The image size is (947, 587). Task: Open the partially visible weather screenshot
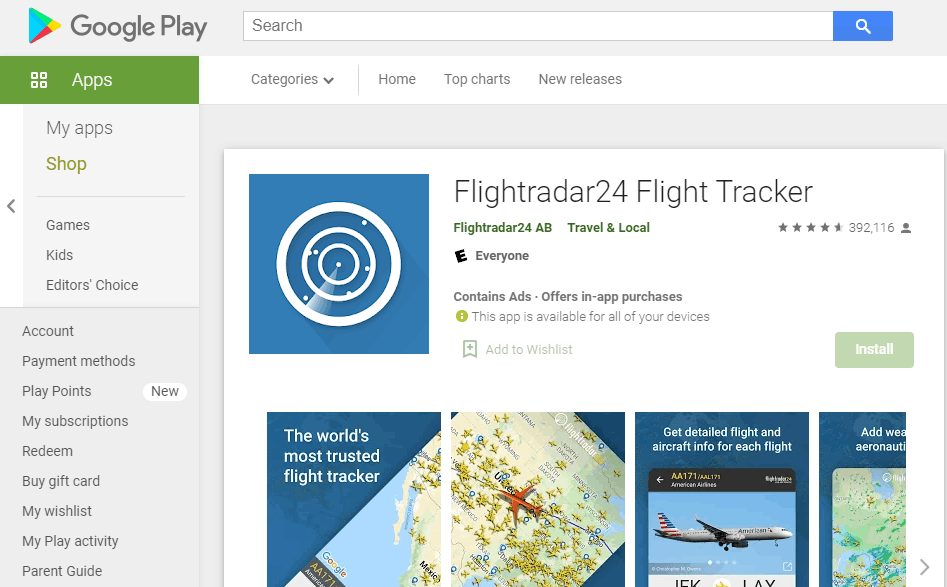[x=862, y=499]
